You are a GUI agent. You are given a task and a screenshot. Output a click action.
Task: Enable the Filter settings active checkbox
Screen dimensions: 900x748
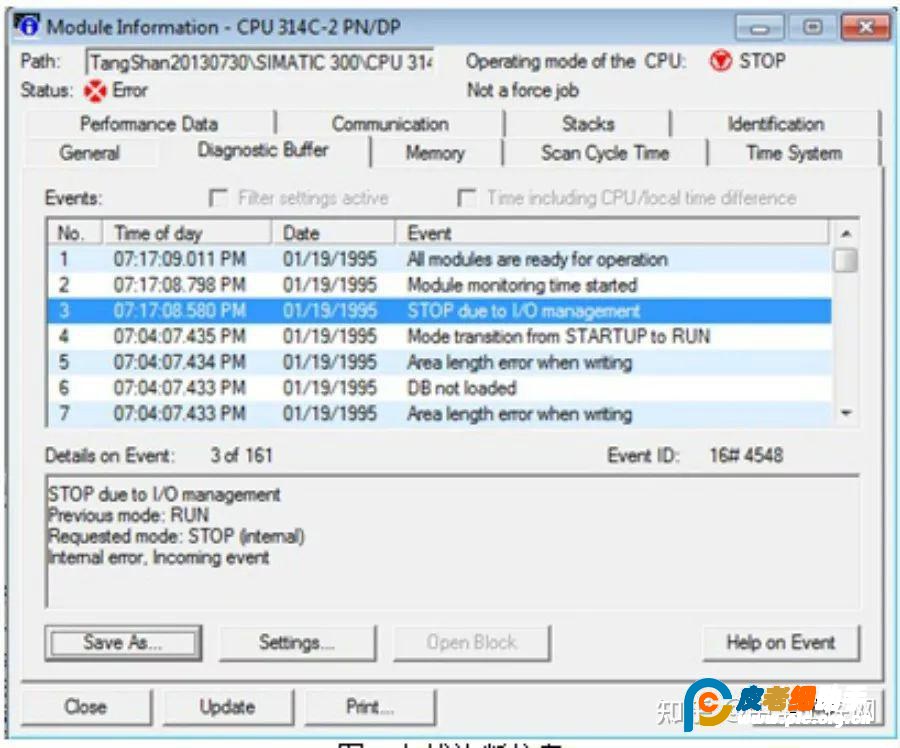218,198
